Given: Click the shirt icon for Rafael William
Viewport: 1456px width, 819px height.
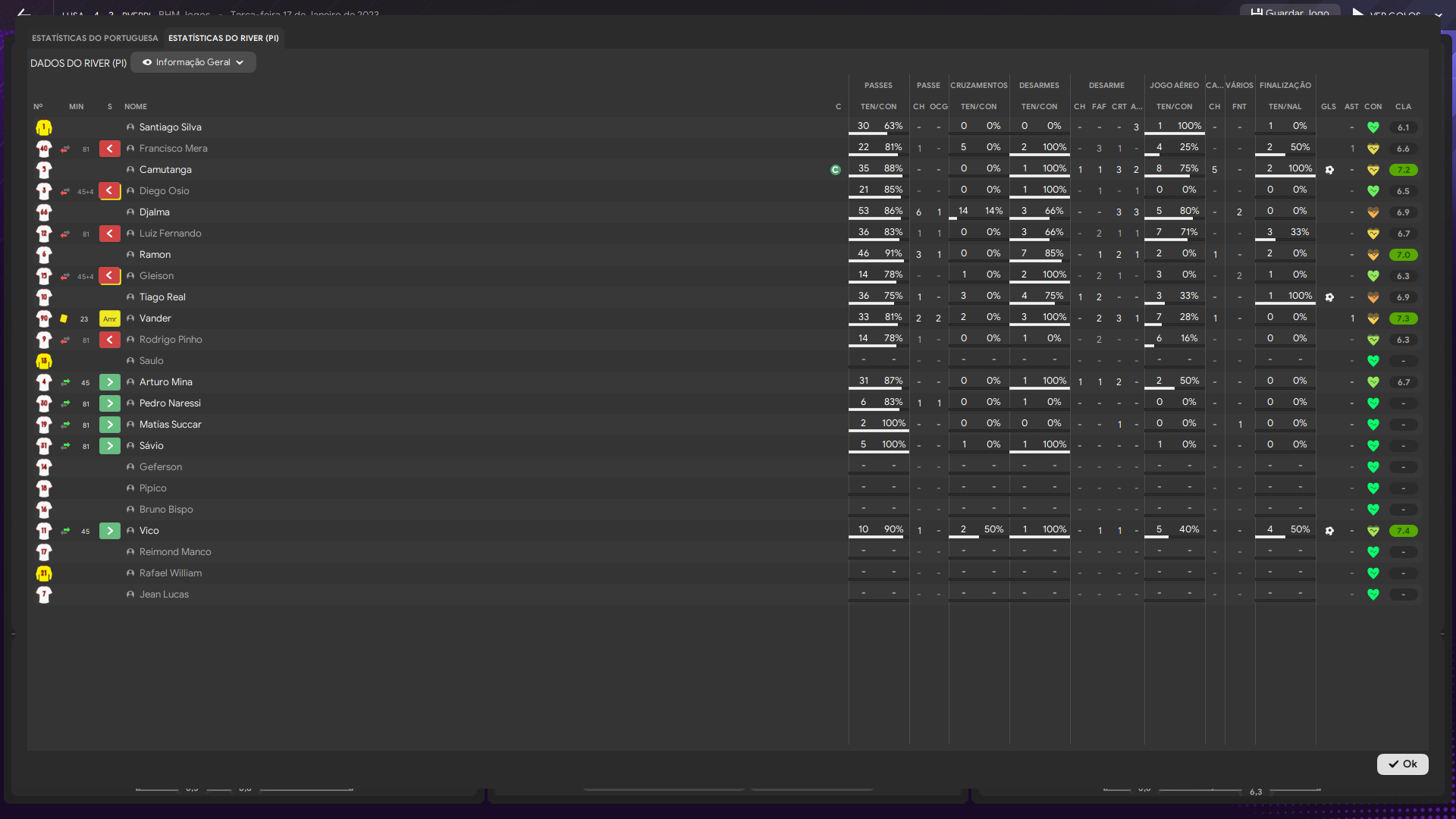Looking at the screenshot, I should [x=44, y=573].
